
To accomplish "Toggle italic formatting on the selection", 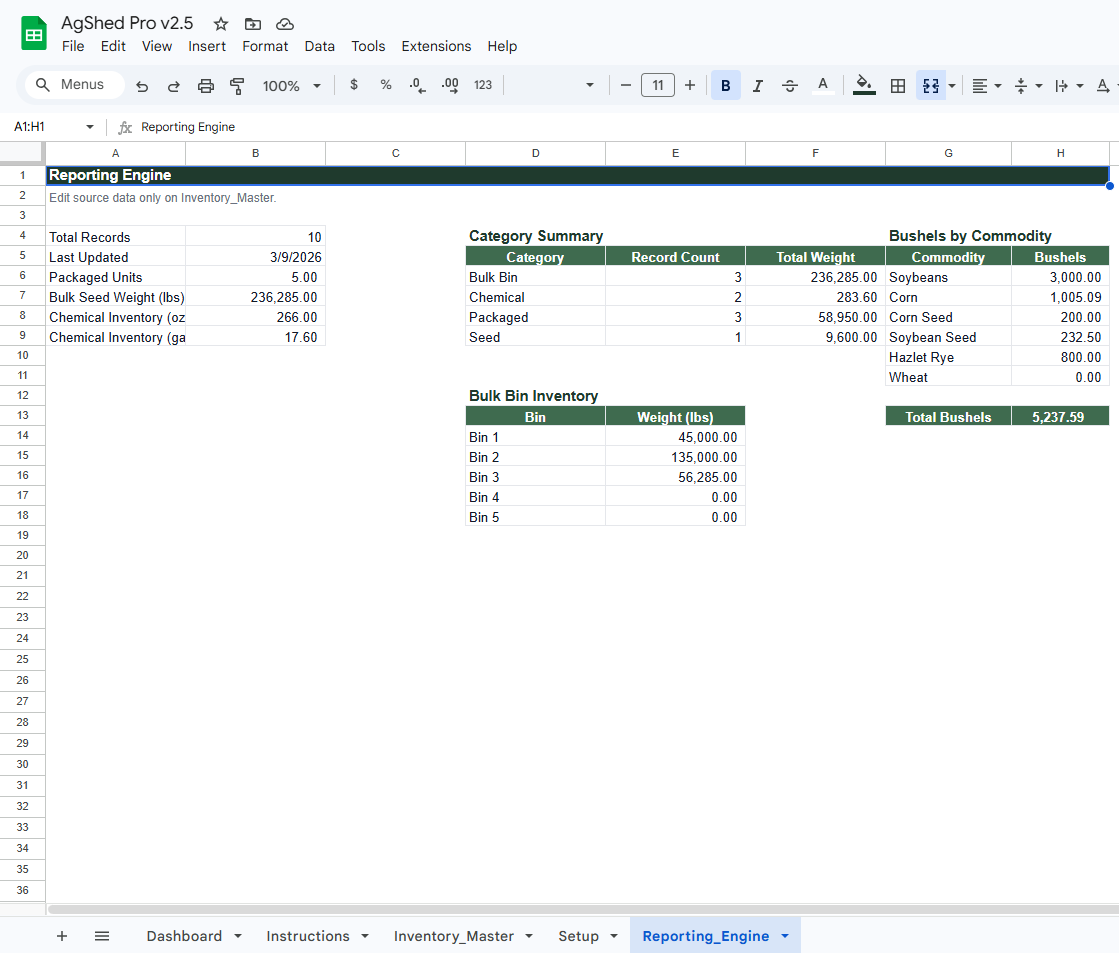I will pos(757,85).
